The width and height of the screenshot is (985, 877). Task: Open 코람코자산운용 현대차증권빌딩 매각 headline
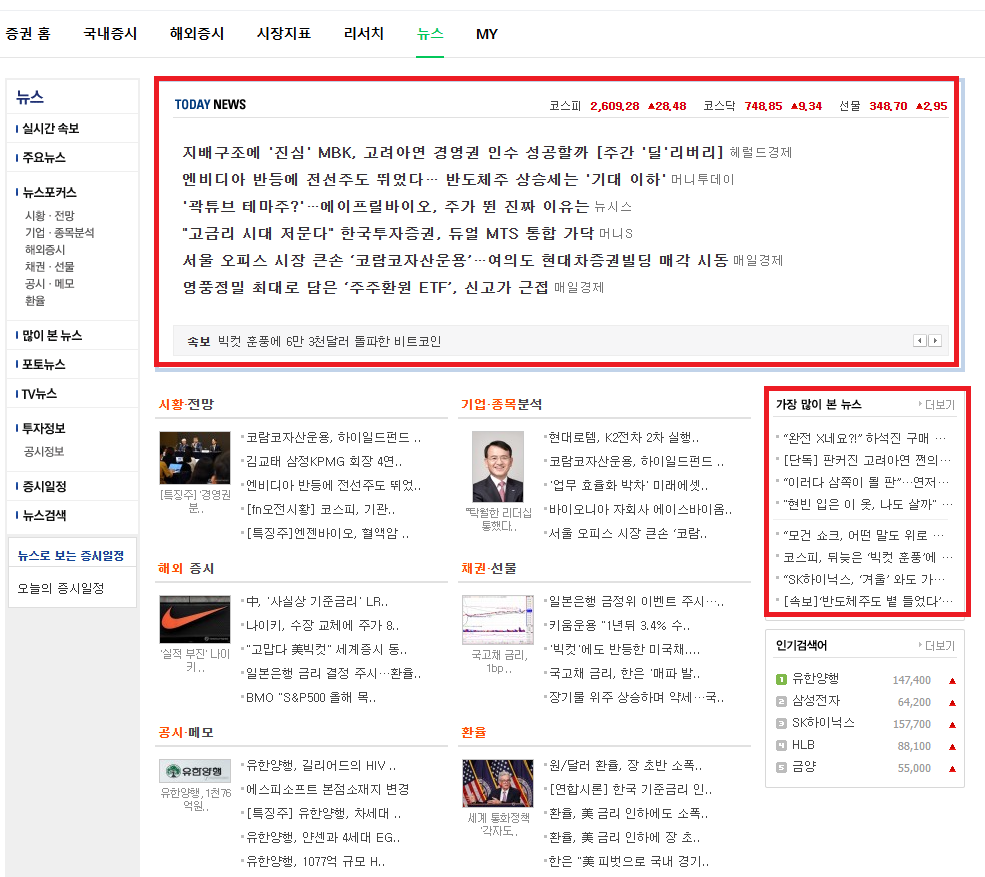coord(455,260)
